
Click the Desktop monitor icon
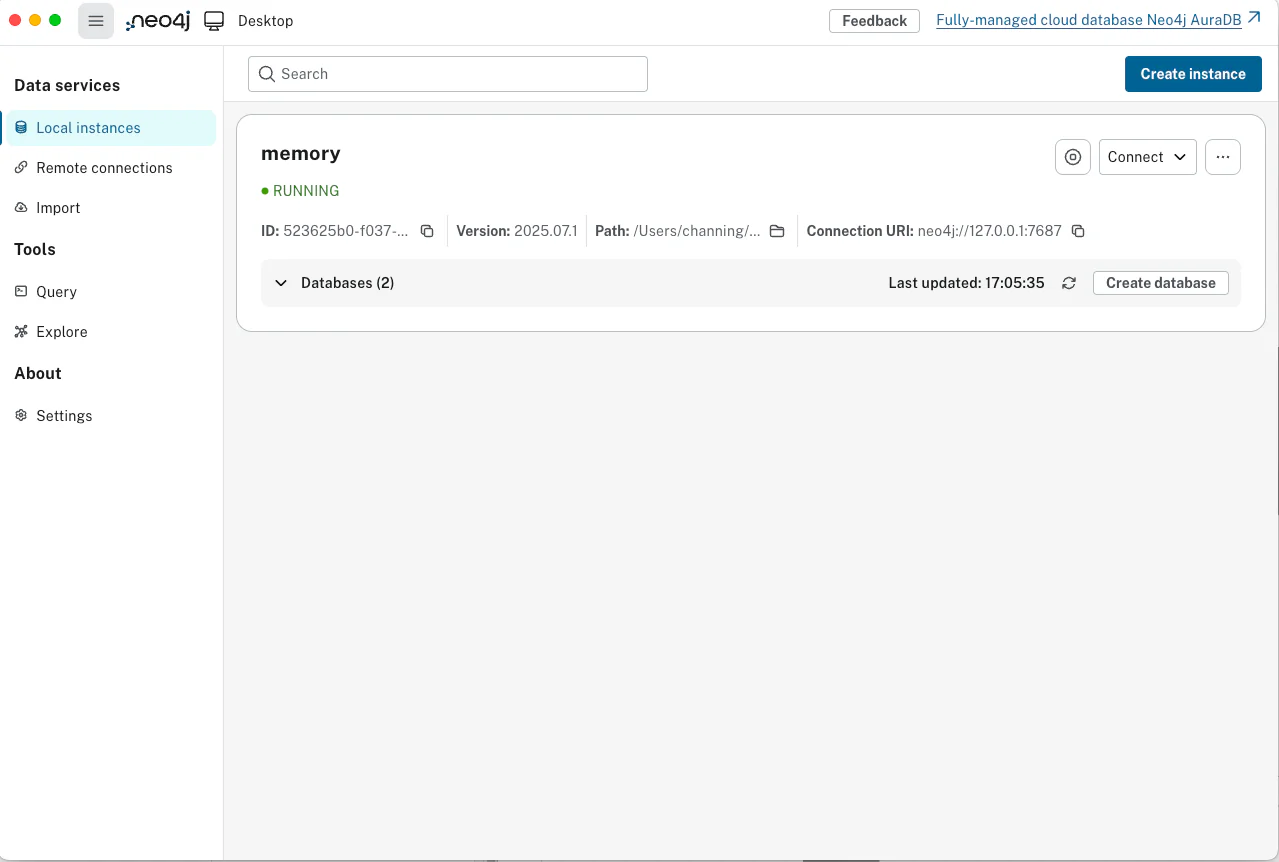(214, 21)
